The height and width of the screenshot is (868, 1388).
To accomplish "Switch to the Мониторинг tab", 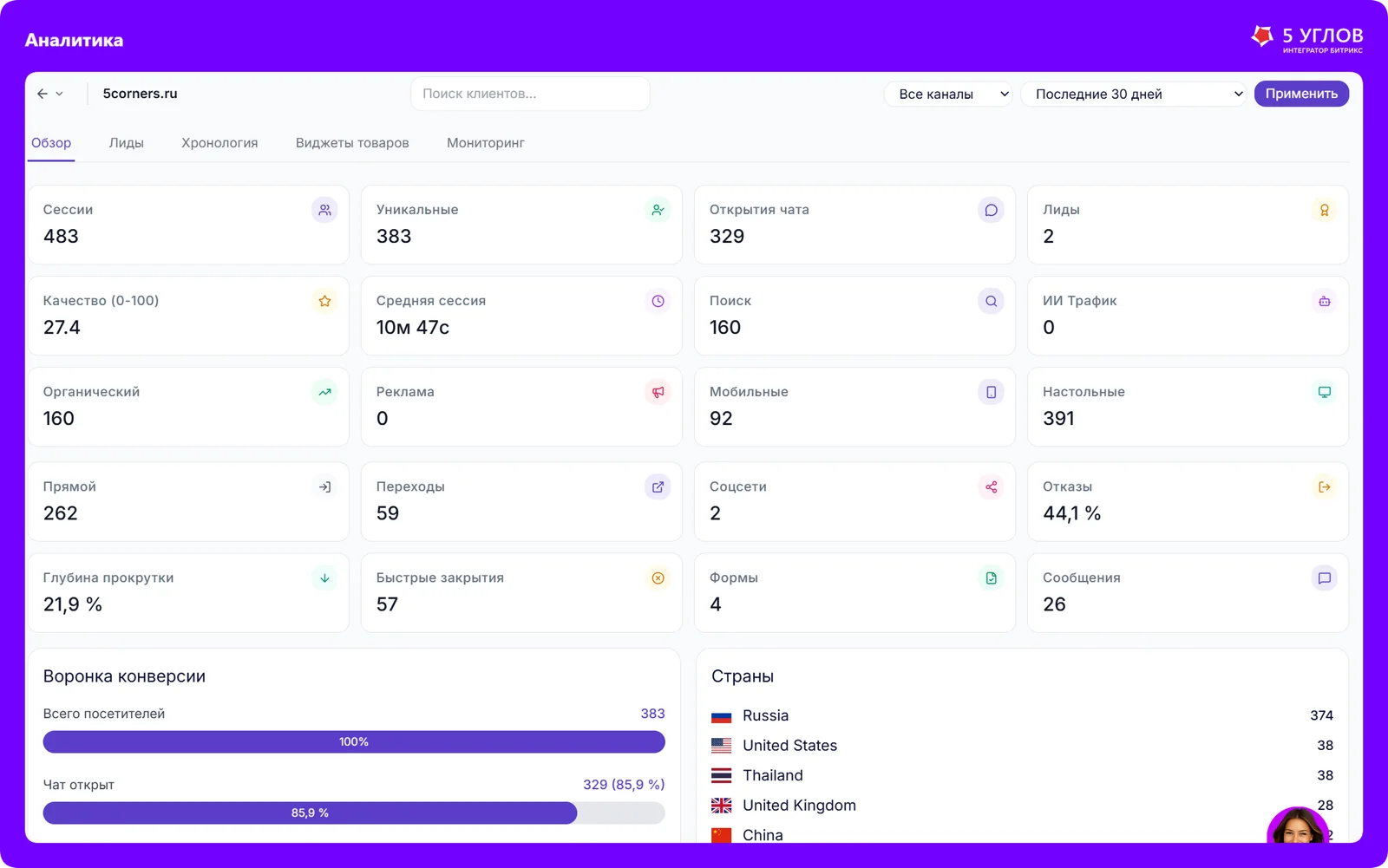I will pos(486,143).
